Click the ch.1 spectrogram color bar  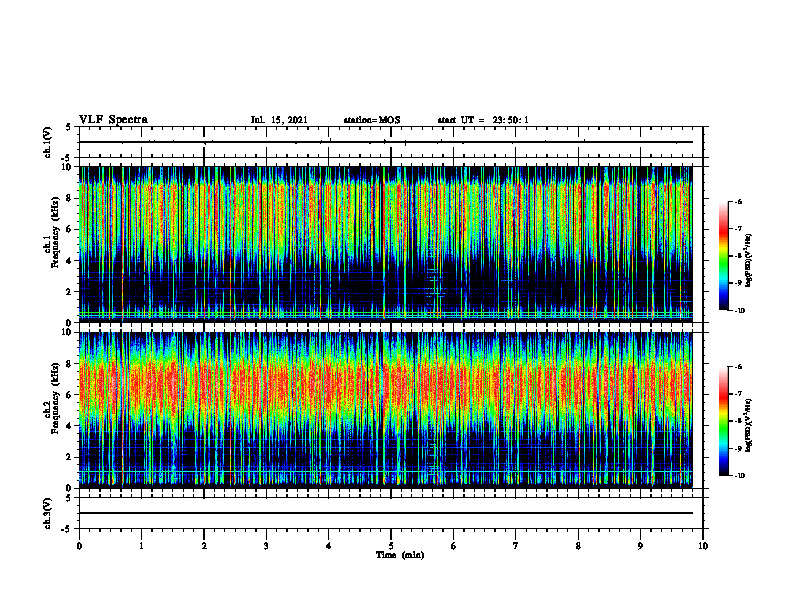pos(723,256)
